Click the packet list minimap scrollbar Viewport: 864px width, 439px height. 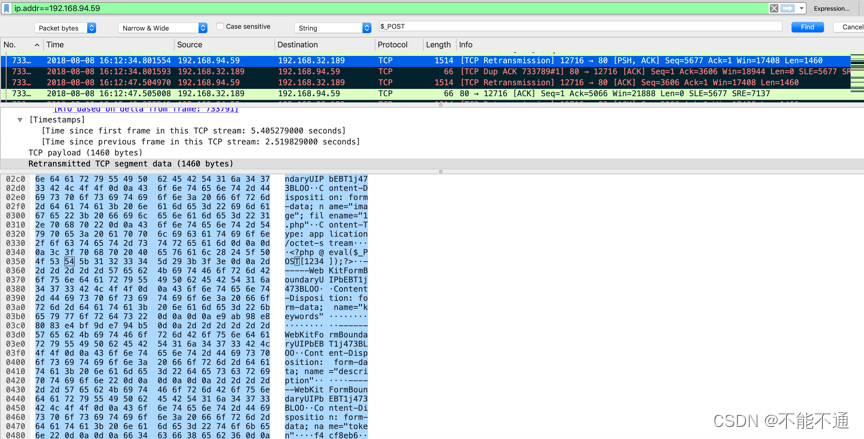(857, 77)
